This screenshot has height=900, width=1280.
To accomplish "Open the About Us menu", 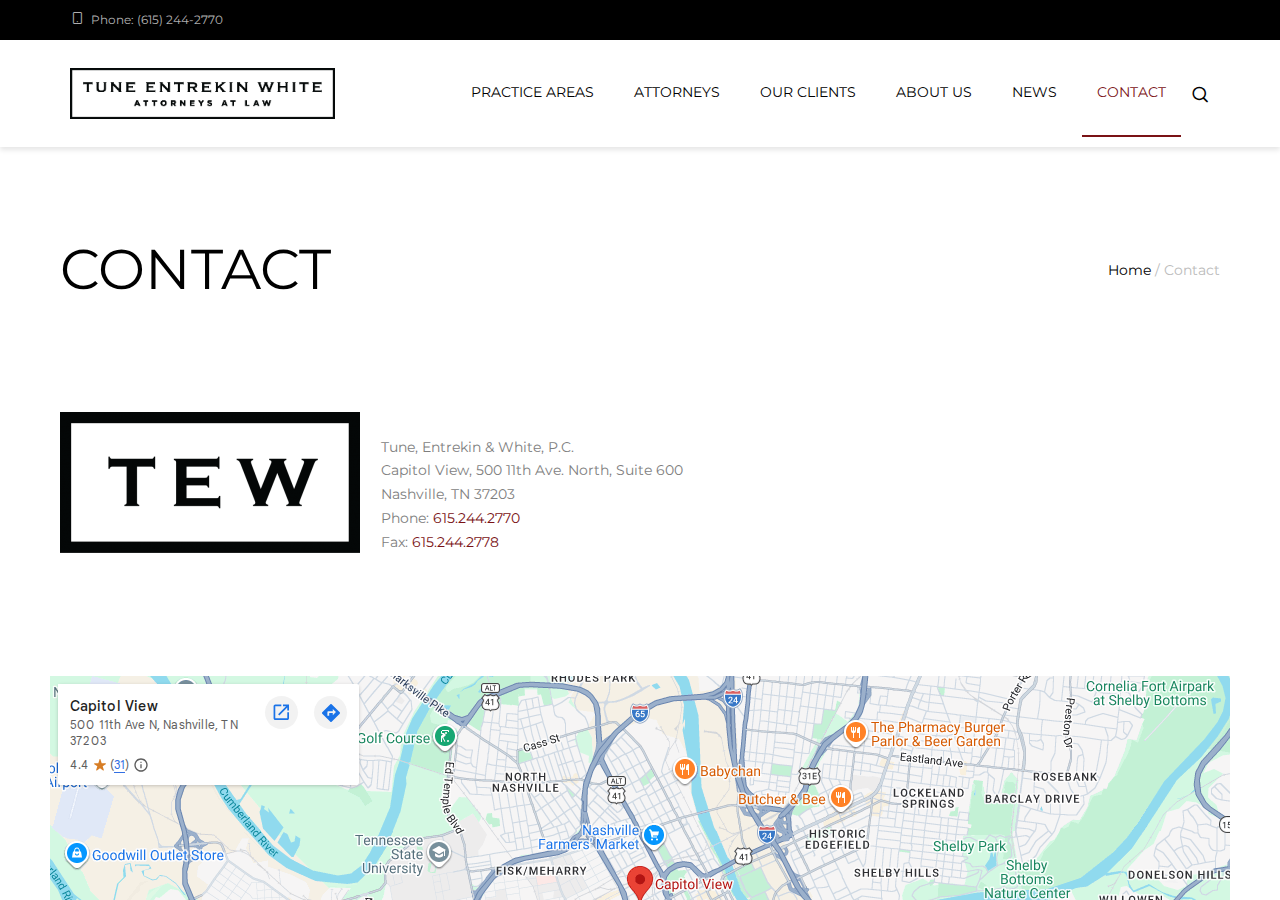I will point(934,92).
